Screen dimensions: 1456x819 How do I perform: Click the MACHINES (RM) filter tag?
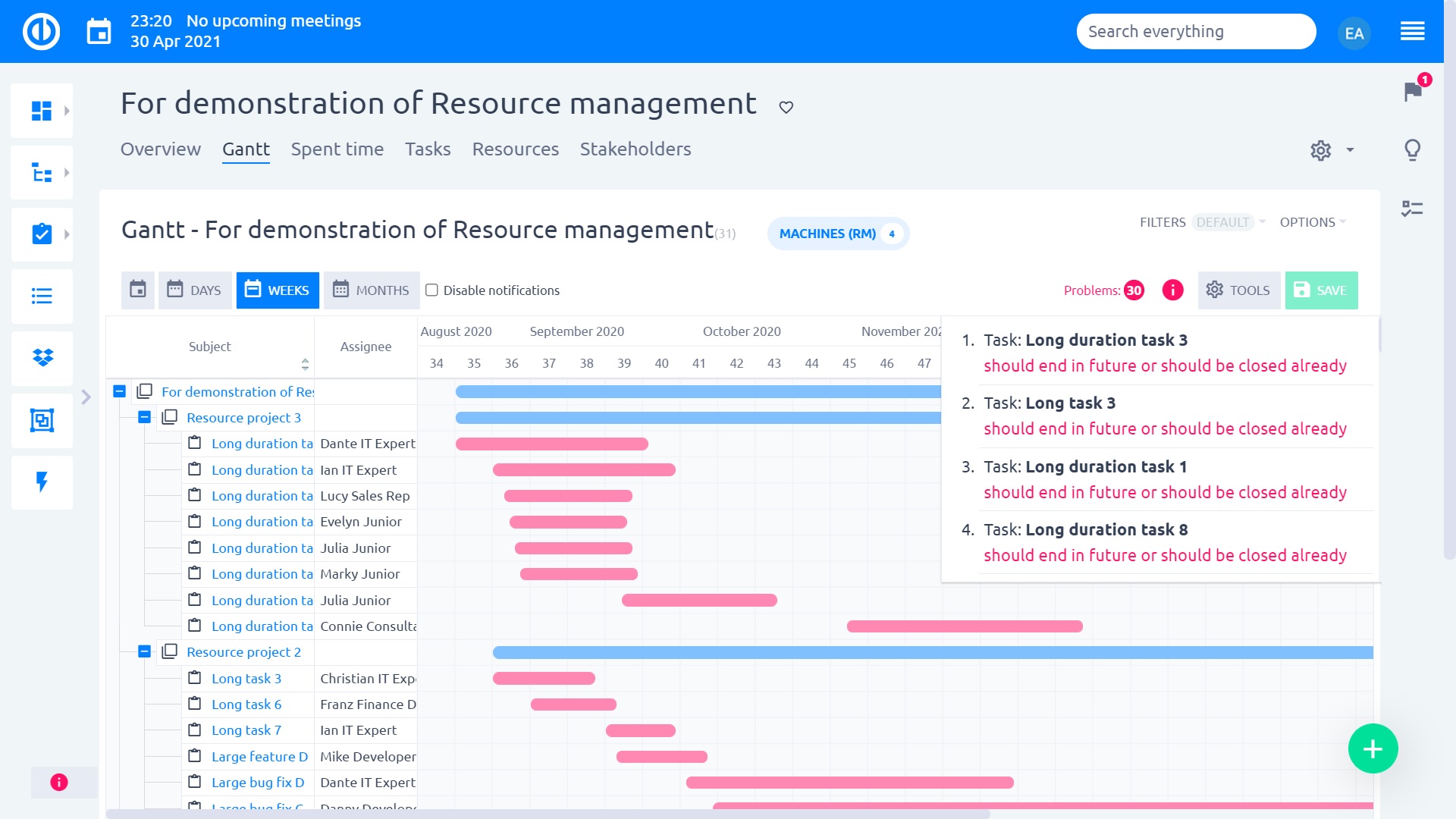coord(838,234)
